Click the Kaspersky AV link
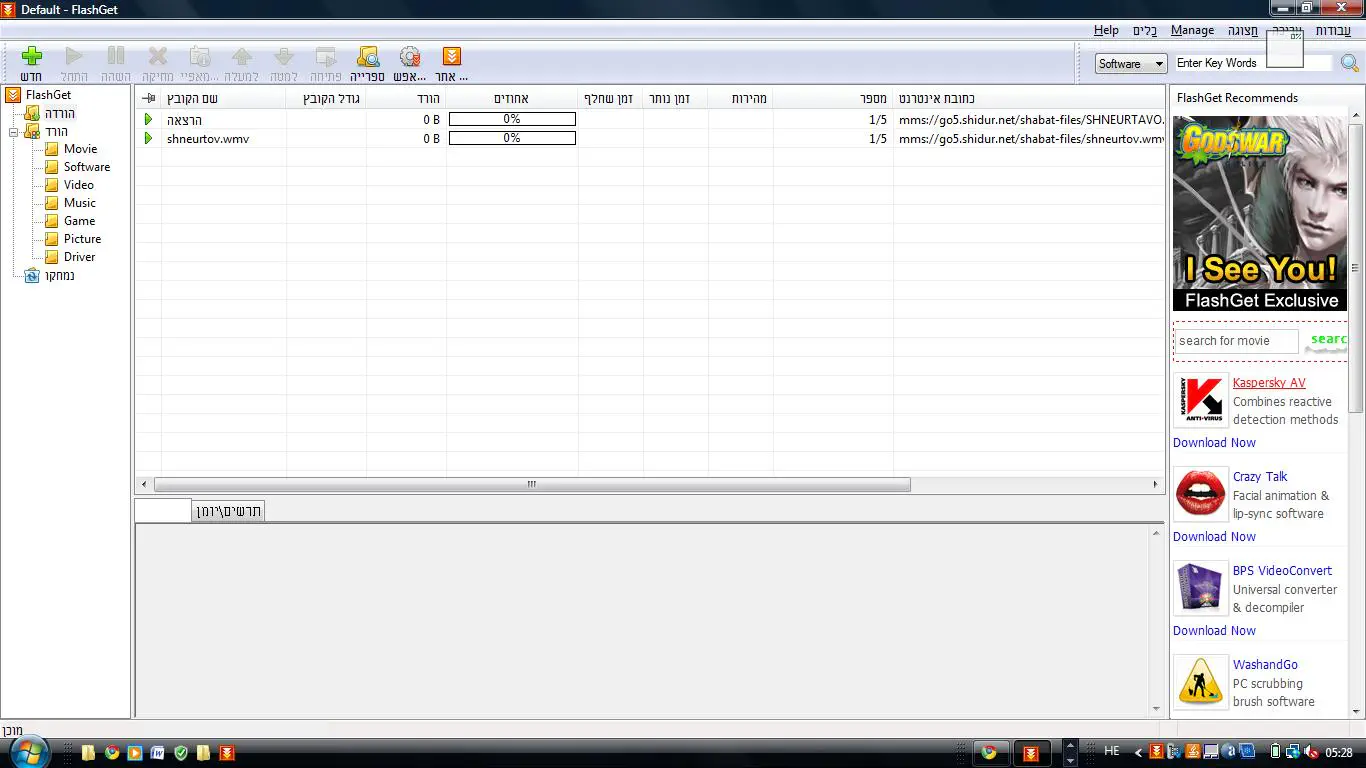This screenshot has height=768, width=1366. click(1268, 383)
